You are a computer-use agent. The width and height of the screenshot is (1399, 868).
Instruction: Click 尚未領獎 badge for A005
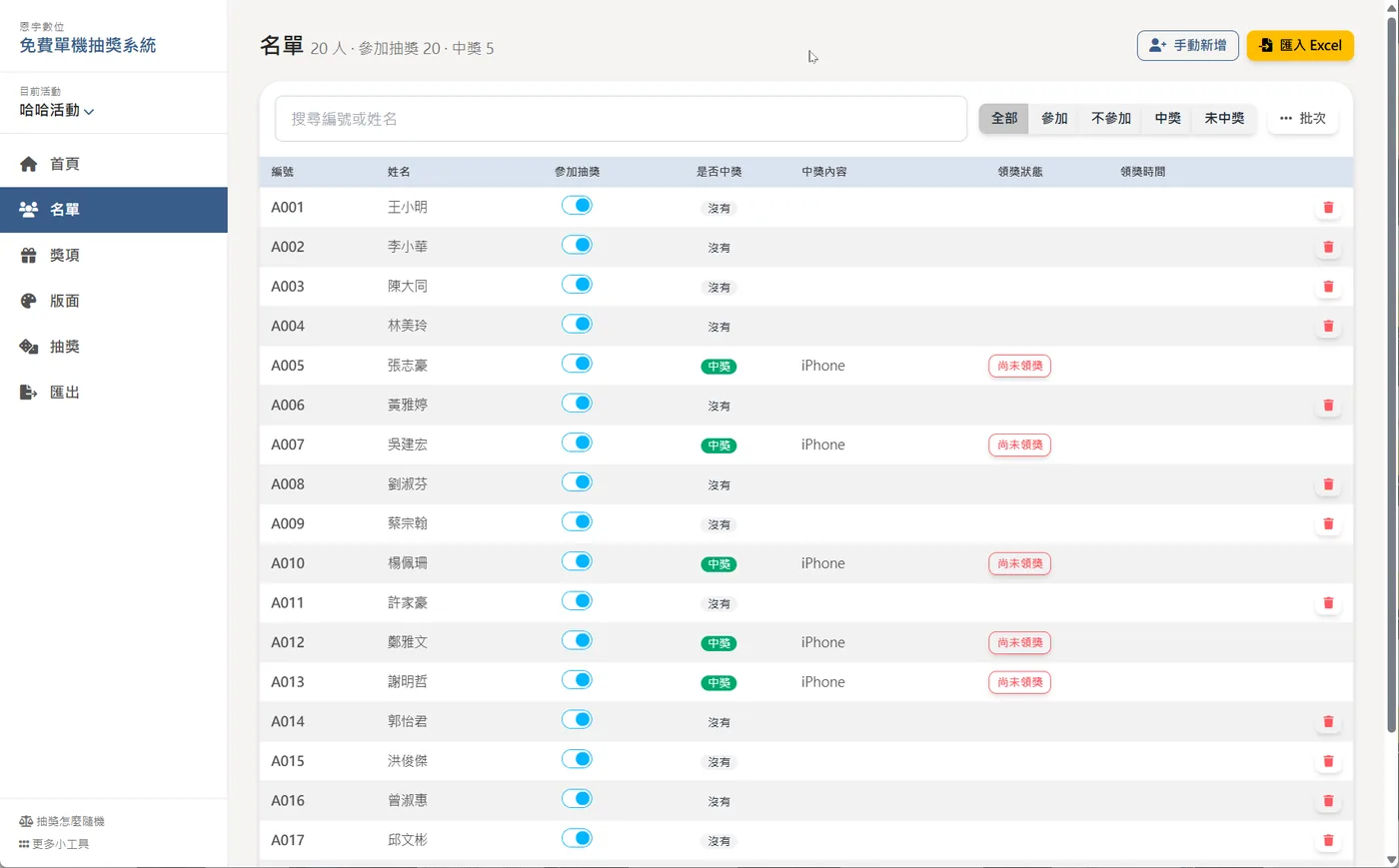[1019, 367]
